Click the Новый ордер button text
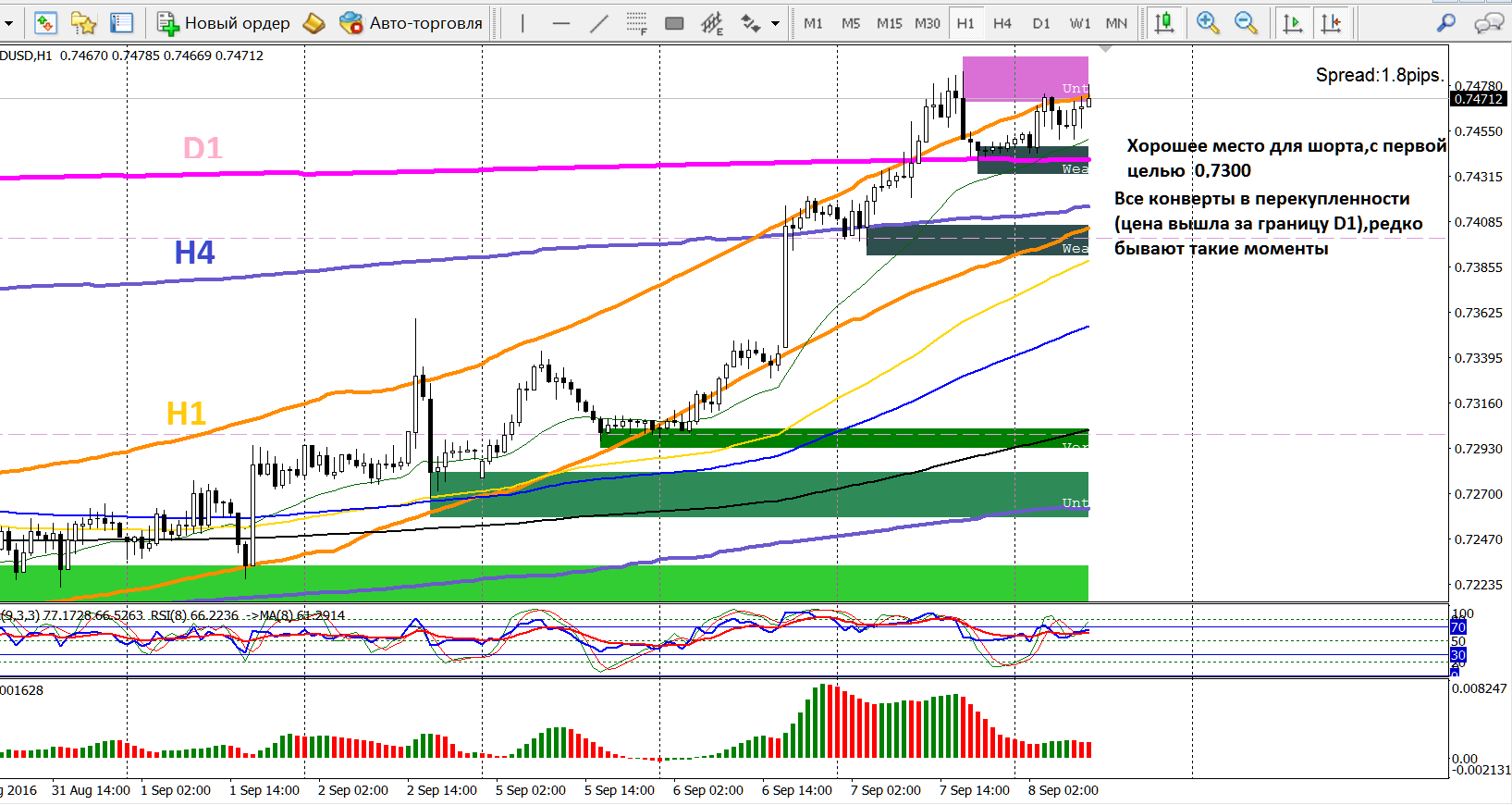This screenshot has width=1512, height=805. click(238, 23)
